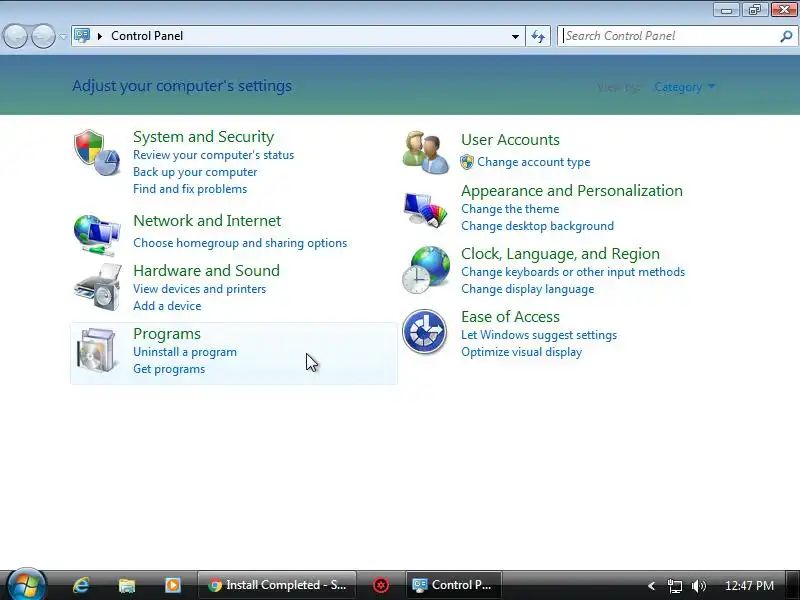Click the refresh button next to the address bar
The height and width of the screenshot is (600, 800).
[x=538, y=36]
